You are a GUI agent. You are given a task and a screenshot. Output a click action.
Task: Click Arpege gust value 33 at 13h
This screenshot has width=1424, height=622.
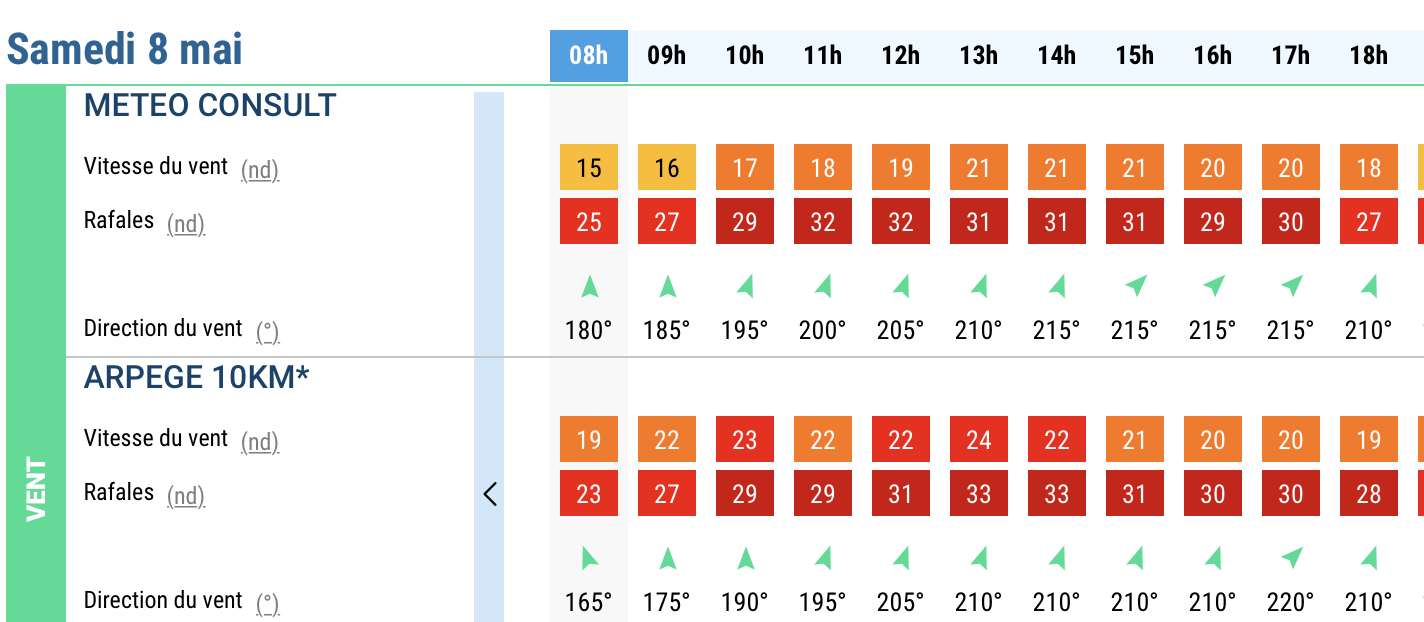(979, 494)
